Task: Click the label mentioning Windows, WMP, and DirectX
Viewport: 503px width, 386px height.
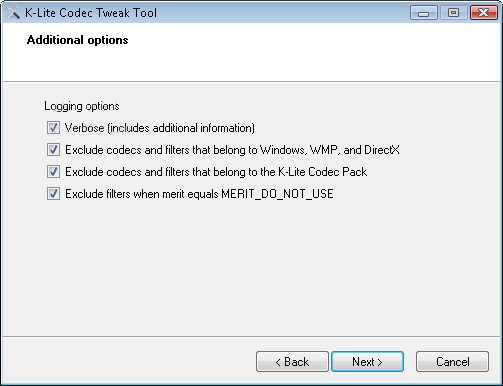Action: 232,150
